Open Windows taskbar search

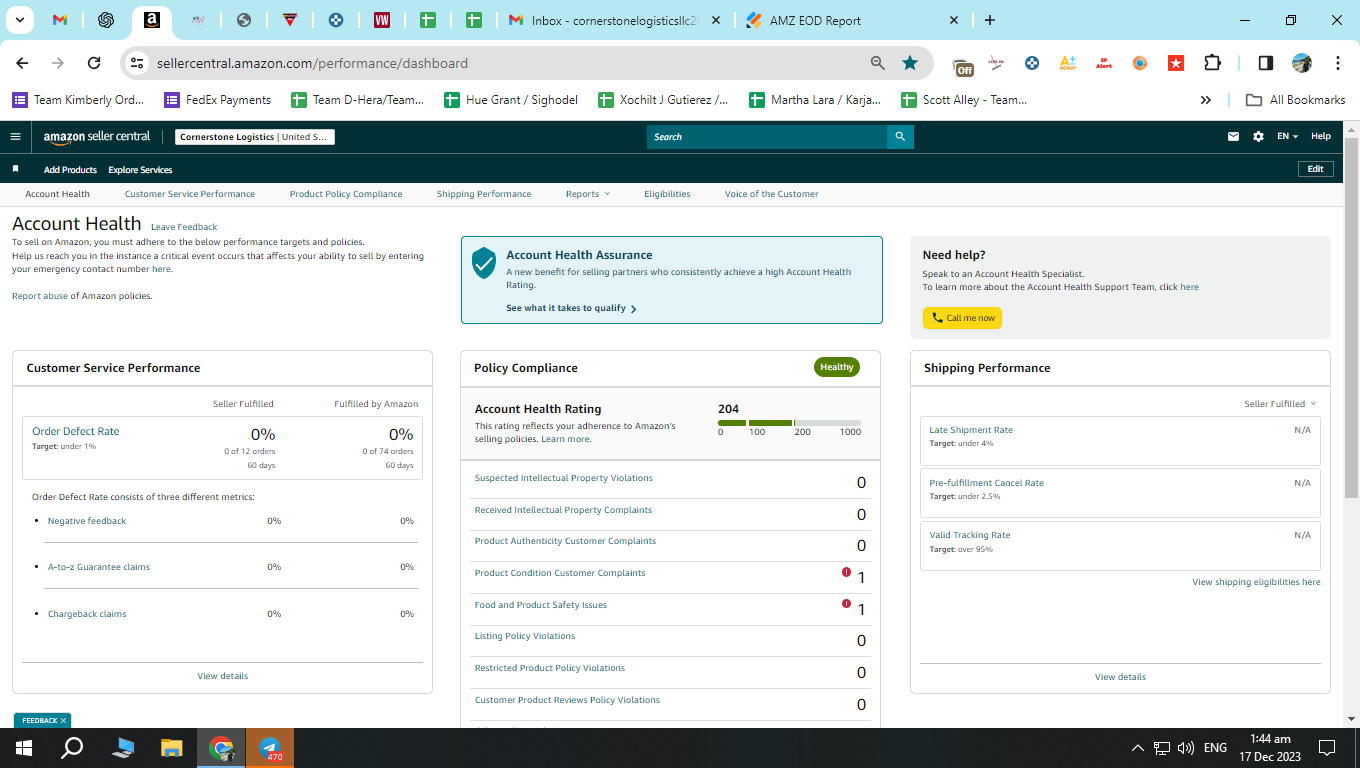point(72,748)
